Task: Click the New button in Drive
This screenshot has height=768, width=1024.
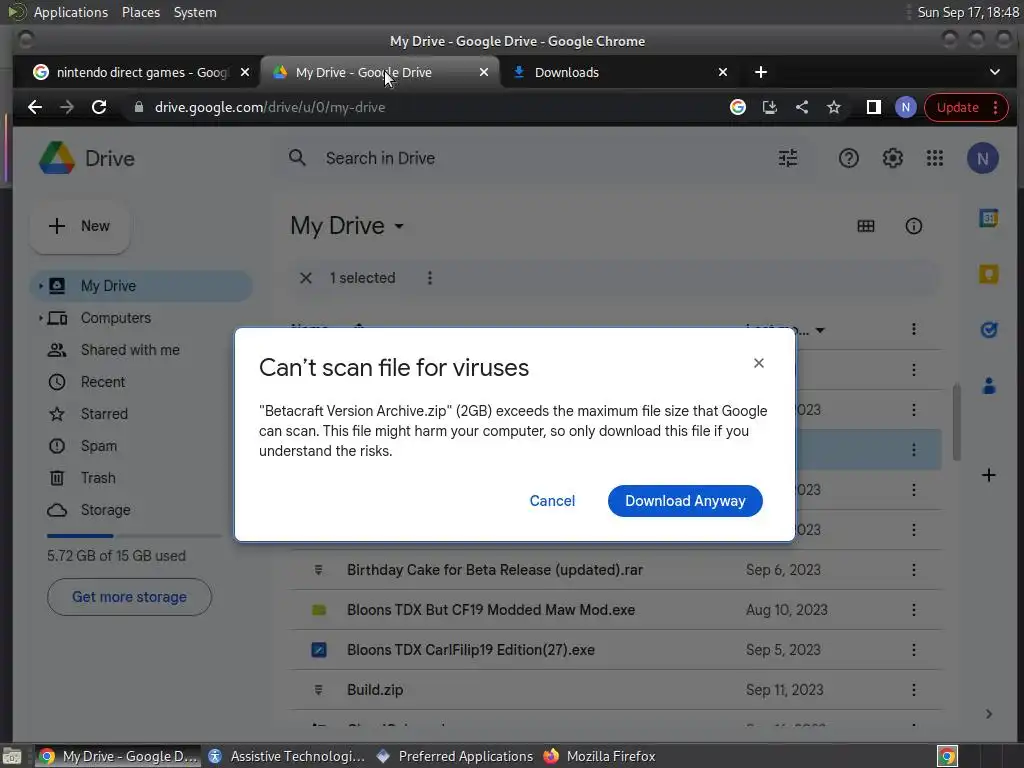Action: click(x=80, y=226)
